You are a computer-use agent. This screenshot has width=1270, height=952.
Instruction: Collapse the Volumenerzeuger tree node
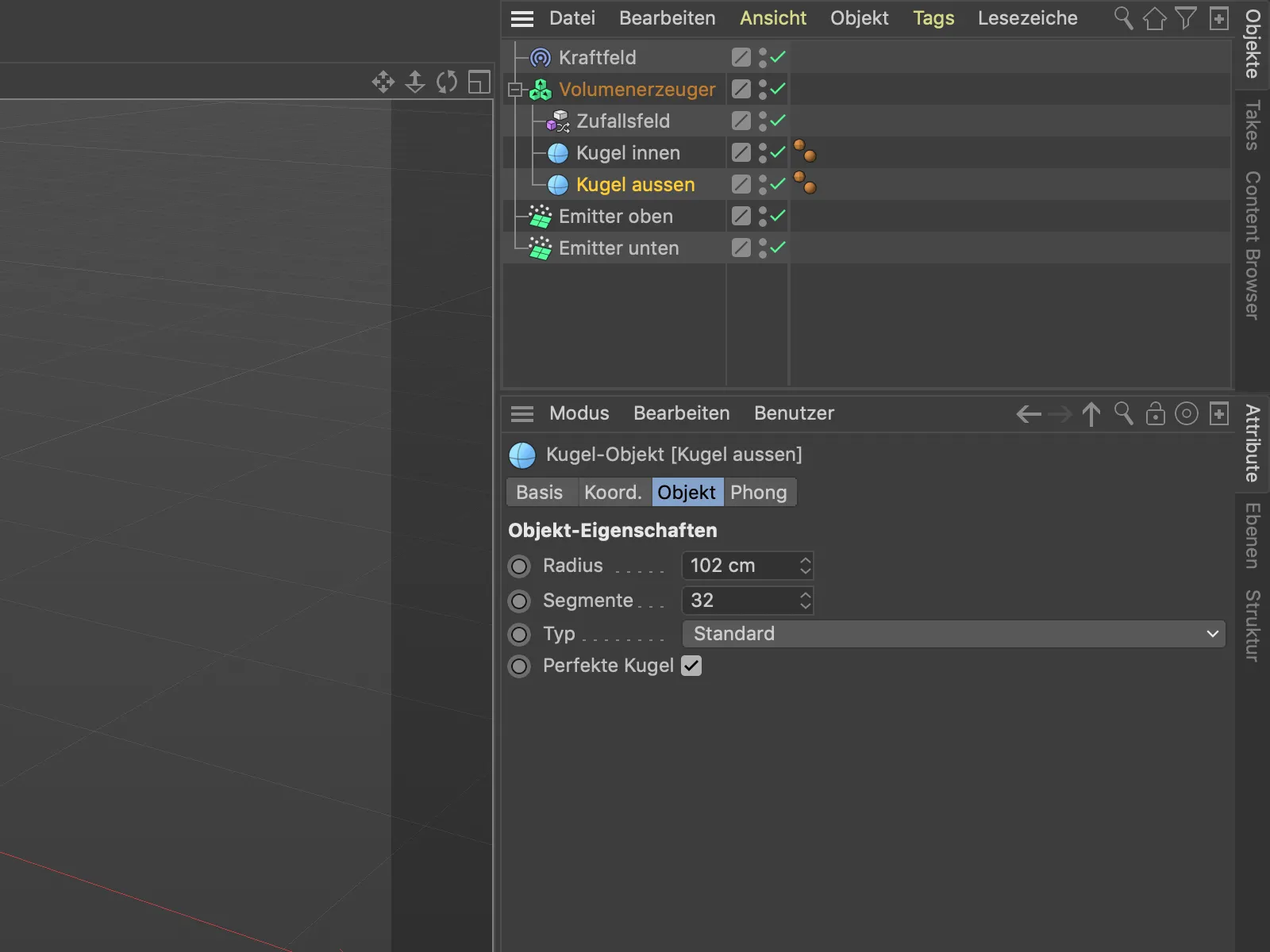tap(514, 90)
